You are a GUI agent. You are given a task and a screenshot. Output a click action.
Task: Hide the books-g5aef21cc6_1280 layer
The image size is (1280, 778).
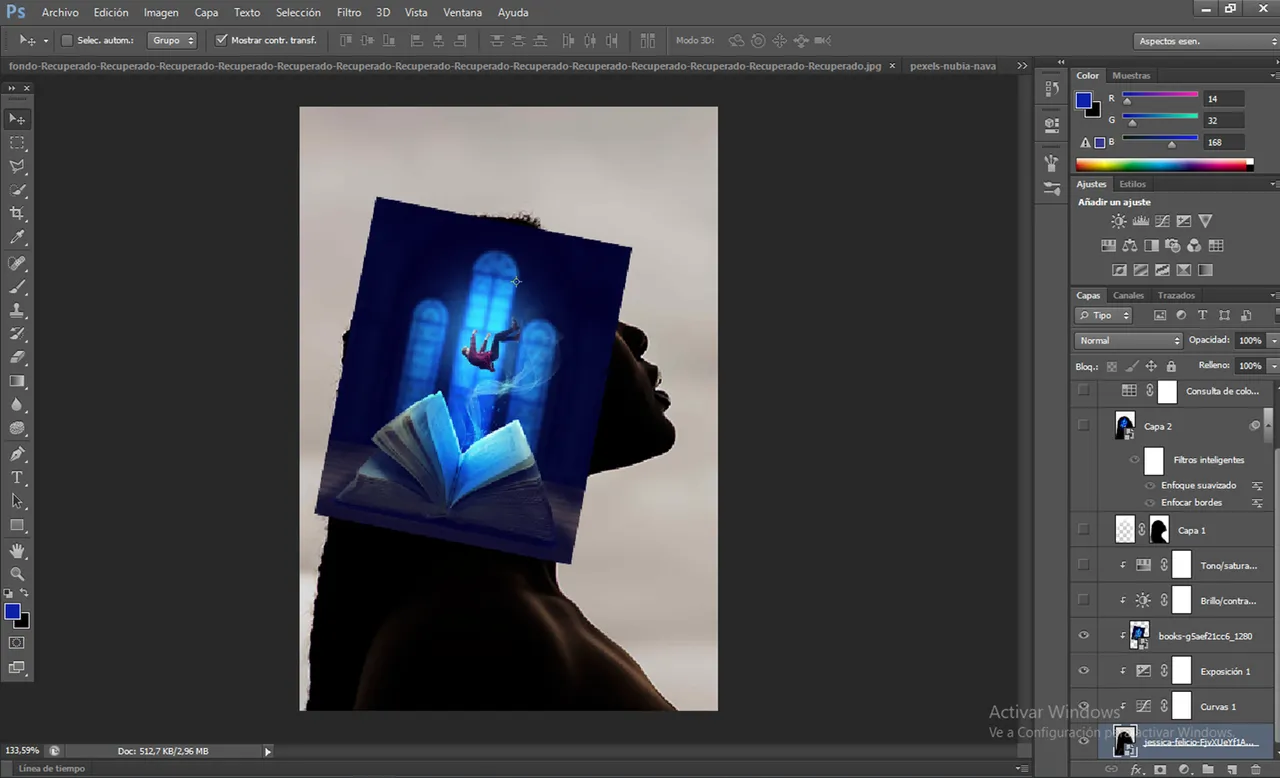pos(1083,636)
